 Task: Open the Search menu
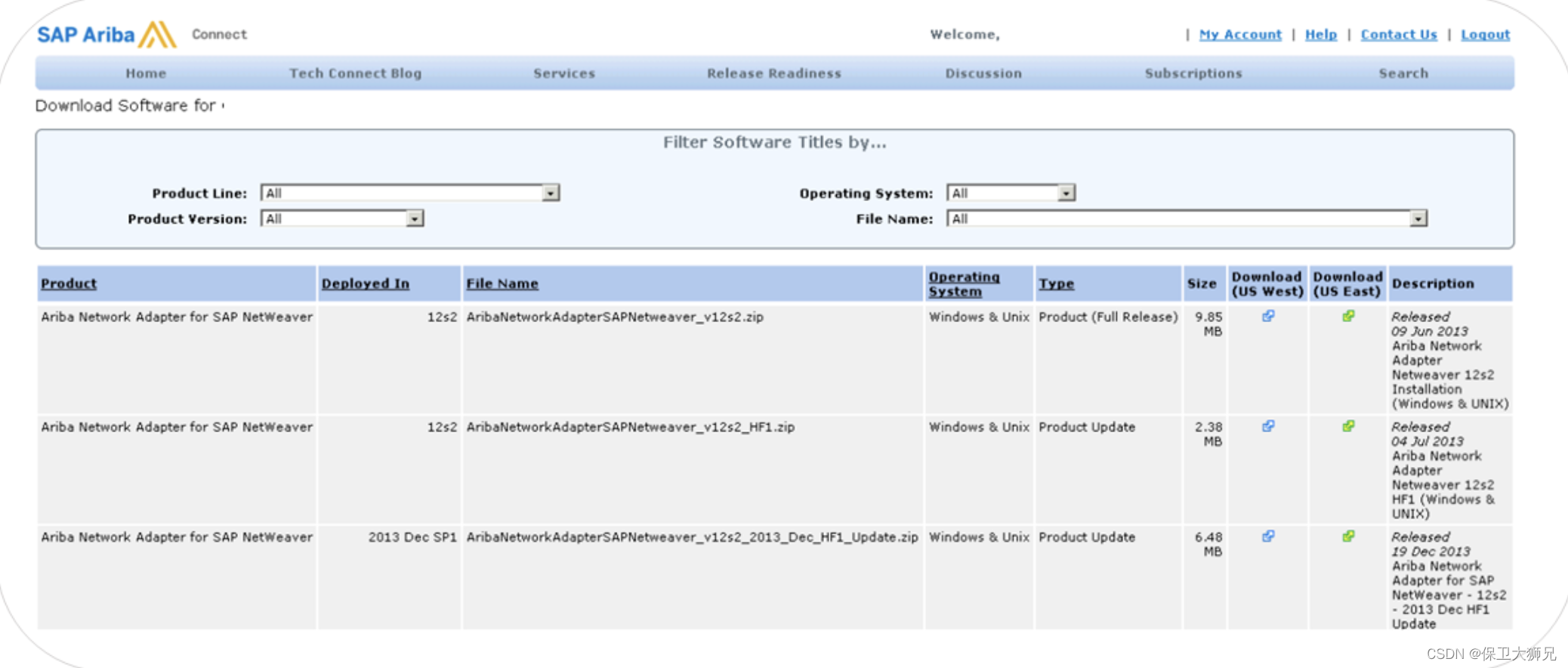point(1403,73)
